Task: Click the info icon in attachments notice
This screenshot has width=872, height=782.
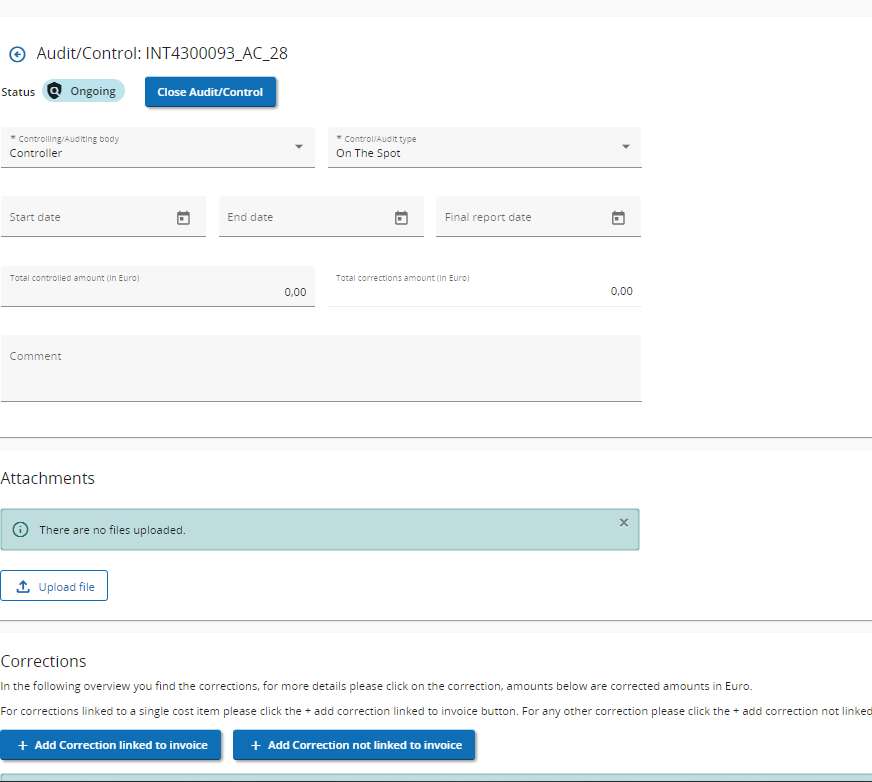Action: 20,530
